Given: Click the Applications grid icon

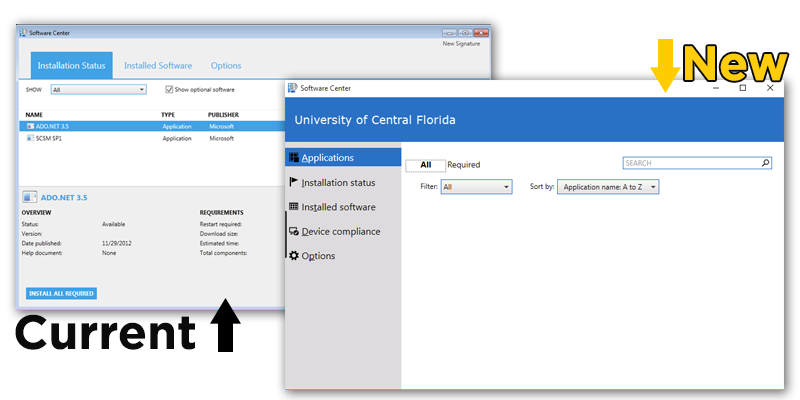Looking at the screenshot, I should [294, 157].
